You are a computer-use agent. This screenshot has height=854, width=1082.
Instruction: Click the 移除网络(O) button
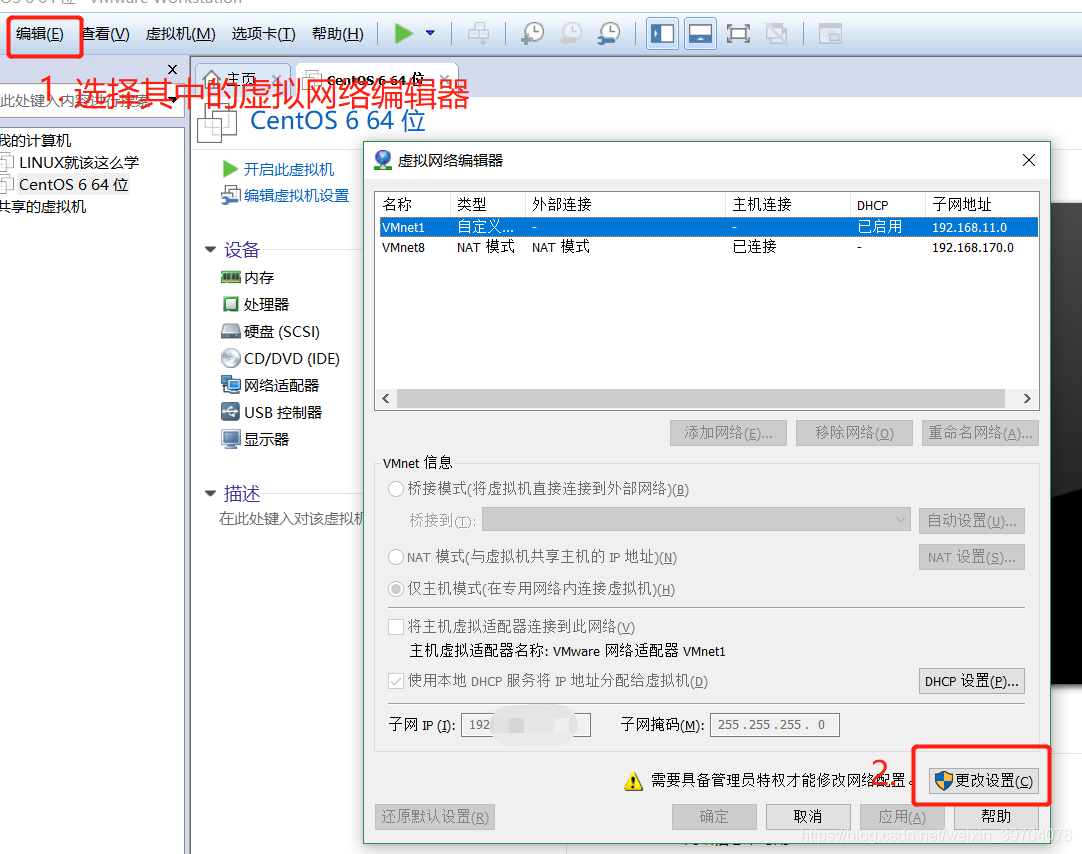854,433
